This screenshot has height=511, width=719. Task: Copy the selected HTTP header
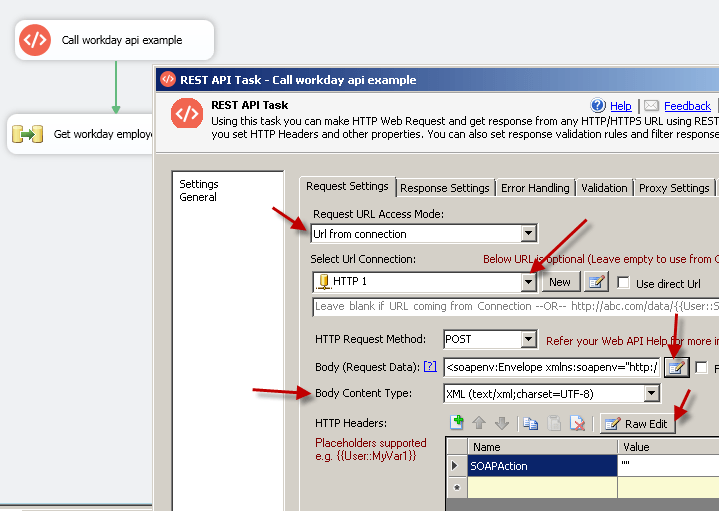pyautogui.click(x=531, y=422)
